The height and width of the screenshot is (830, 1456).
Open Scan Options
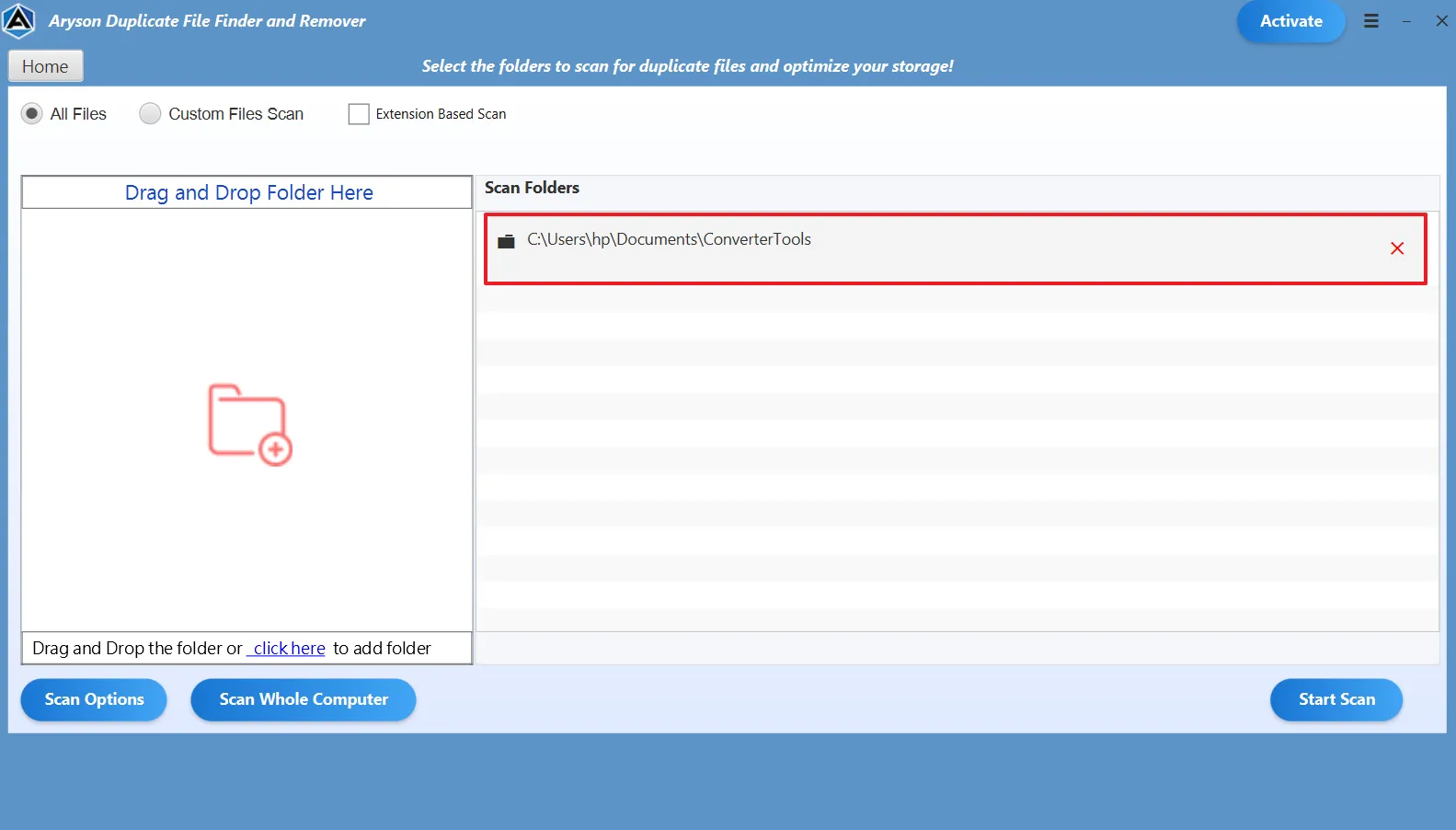94,699
